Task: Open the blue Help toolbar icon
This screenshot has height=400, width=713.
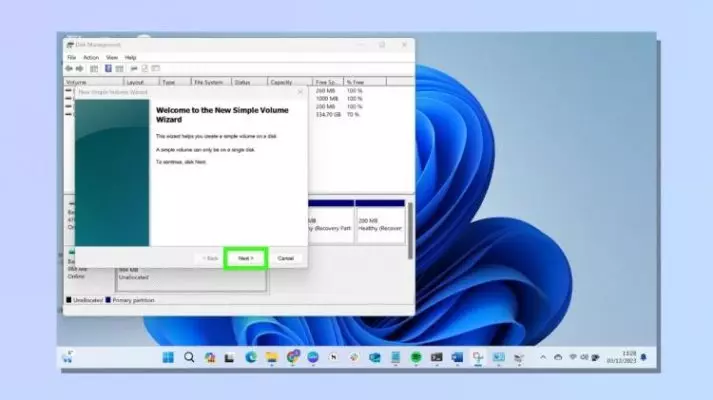Action: pyautogui.click(x=108, y=69)
